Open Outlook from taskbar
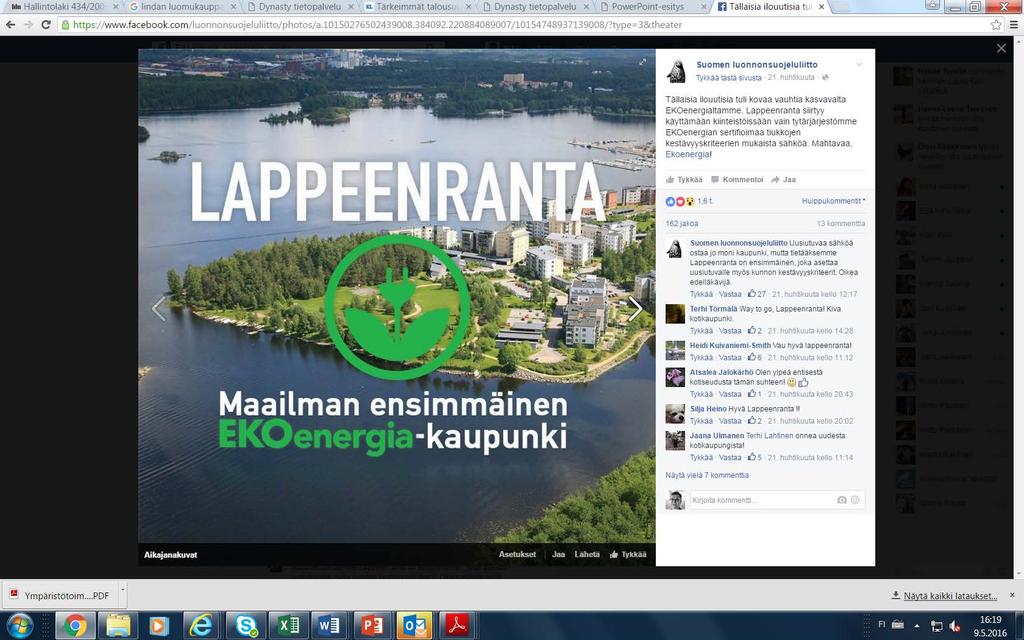Viewport: 1024px width, 640px height. pos(415,626)
